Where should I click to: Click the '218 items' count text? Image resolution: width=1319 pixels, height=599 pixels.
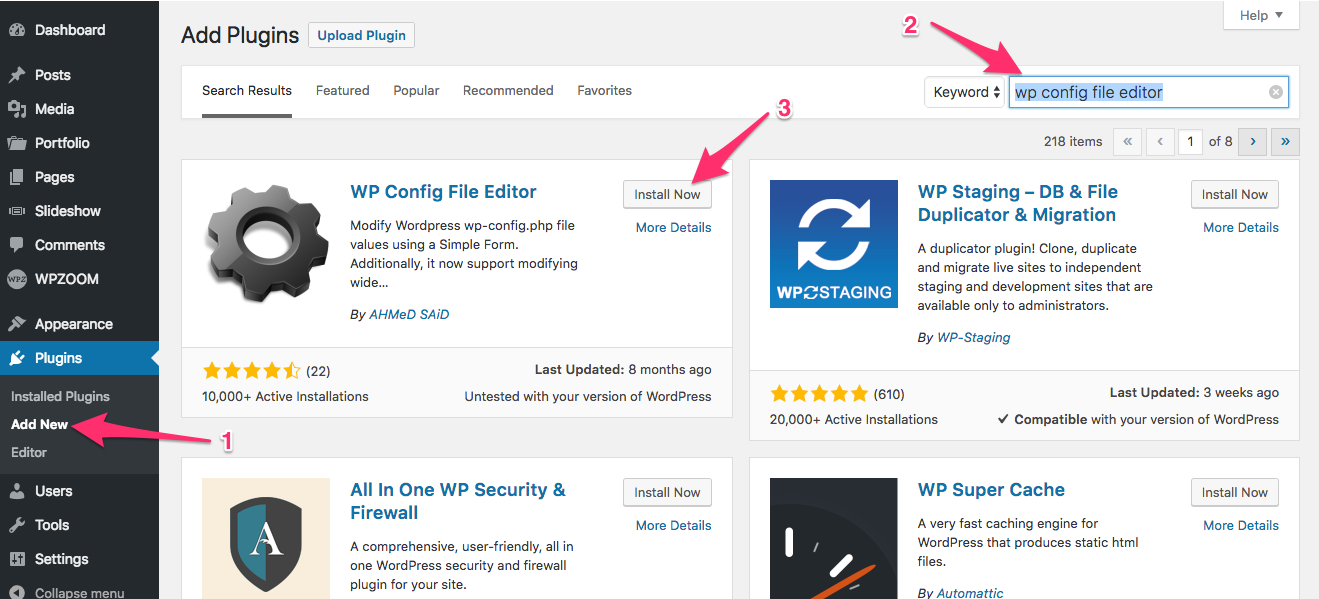[x=1072, y=141]
